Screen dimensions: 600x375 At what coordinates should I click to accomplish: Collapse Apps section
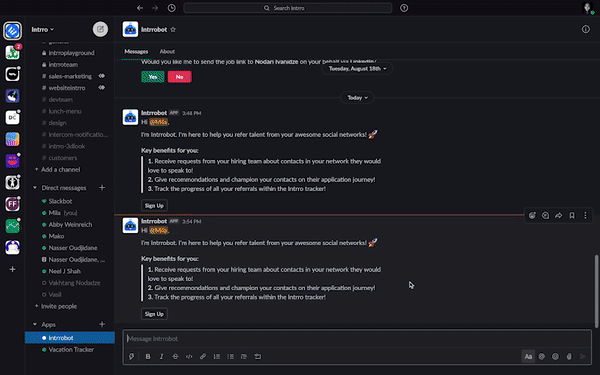35,324
